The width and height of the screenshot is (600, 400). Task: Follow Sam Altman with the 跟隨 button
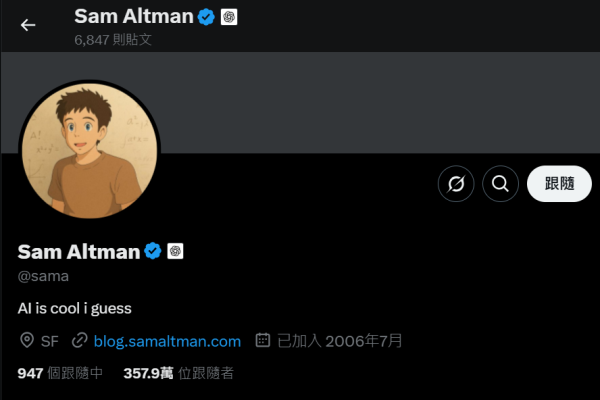(x=559, y=183)
